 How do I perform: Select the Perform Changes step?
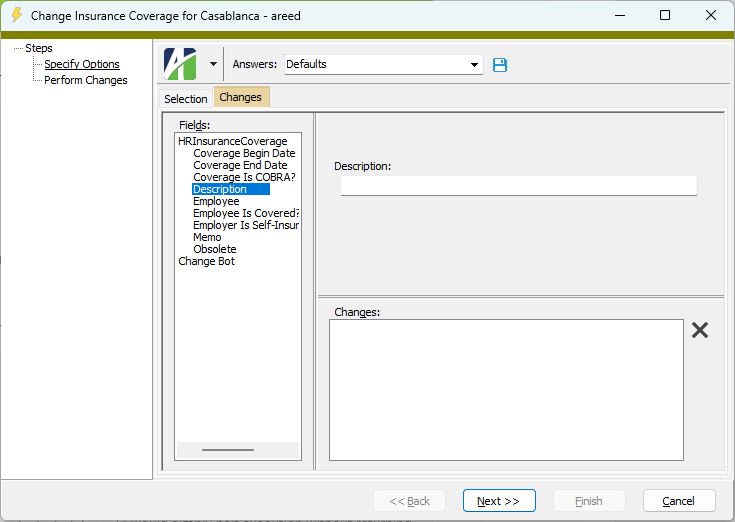[x=86, y=80]
